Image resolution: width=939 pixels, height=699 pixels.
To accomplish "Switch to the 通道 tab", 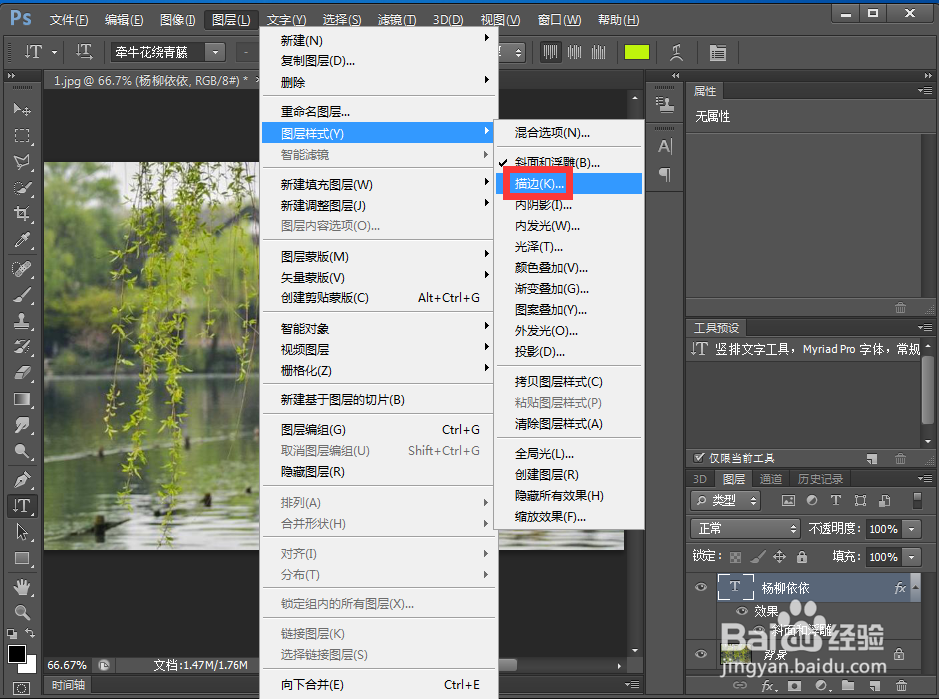I will point(771,478).
